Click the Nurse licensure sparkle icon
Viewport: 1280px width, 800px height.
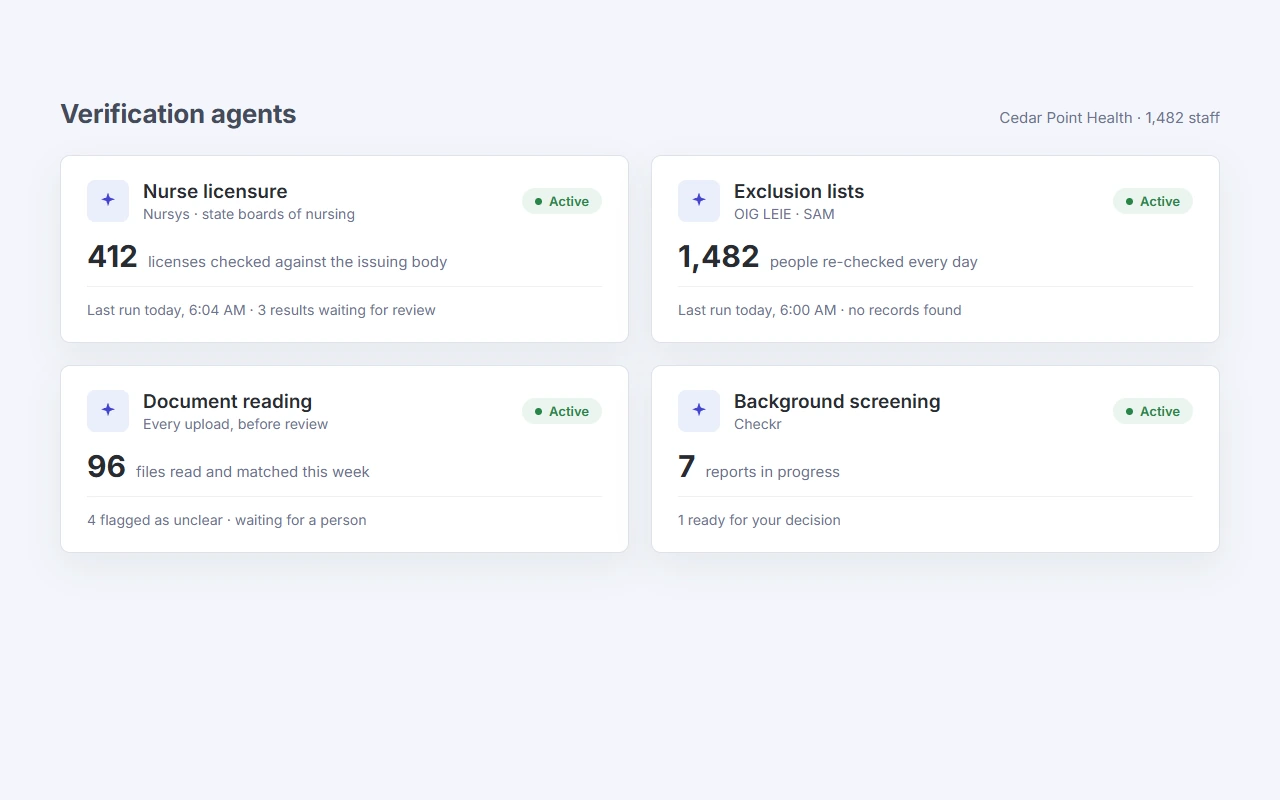108,201
